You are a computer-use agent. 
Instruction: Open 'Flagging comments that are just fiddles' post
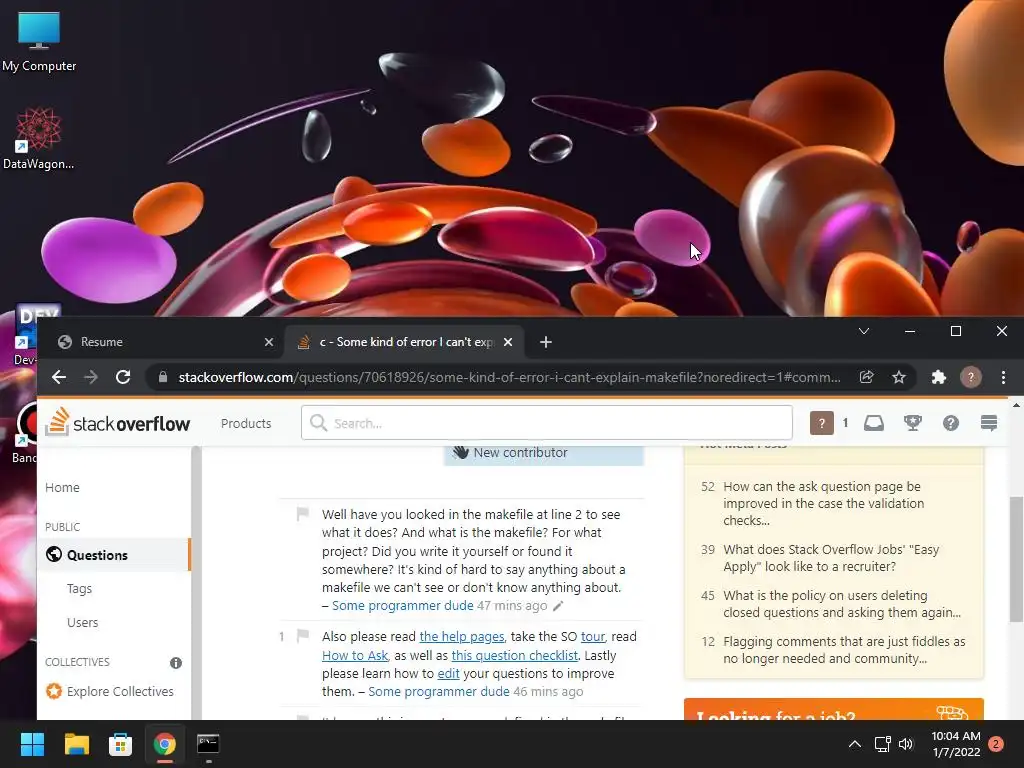844,650
